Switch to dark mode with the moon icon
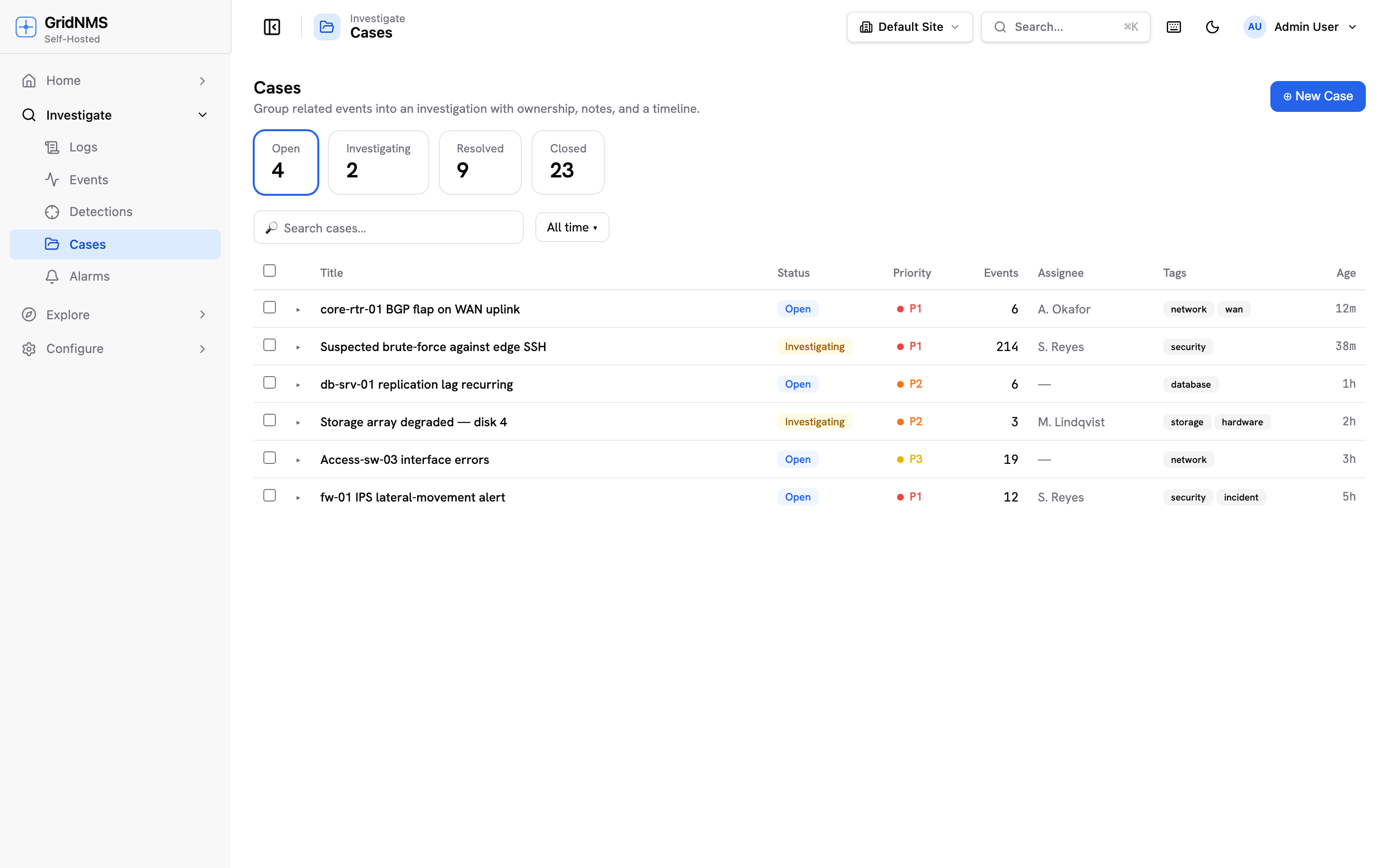Image resolution: width=1389 pixels, height=868 pixels. click(x=1212, y=27)
